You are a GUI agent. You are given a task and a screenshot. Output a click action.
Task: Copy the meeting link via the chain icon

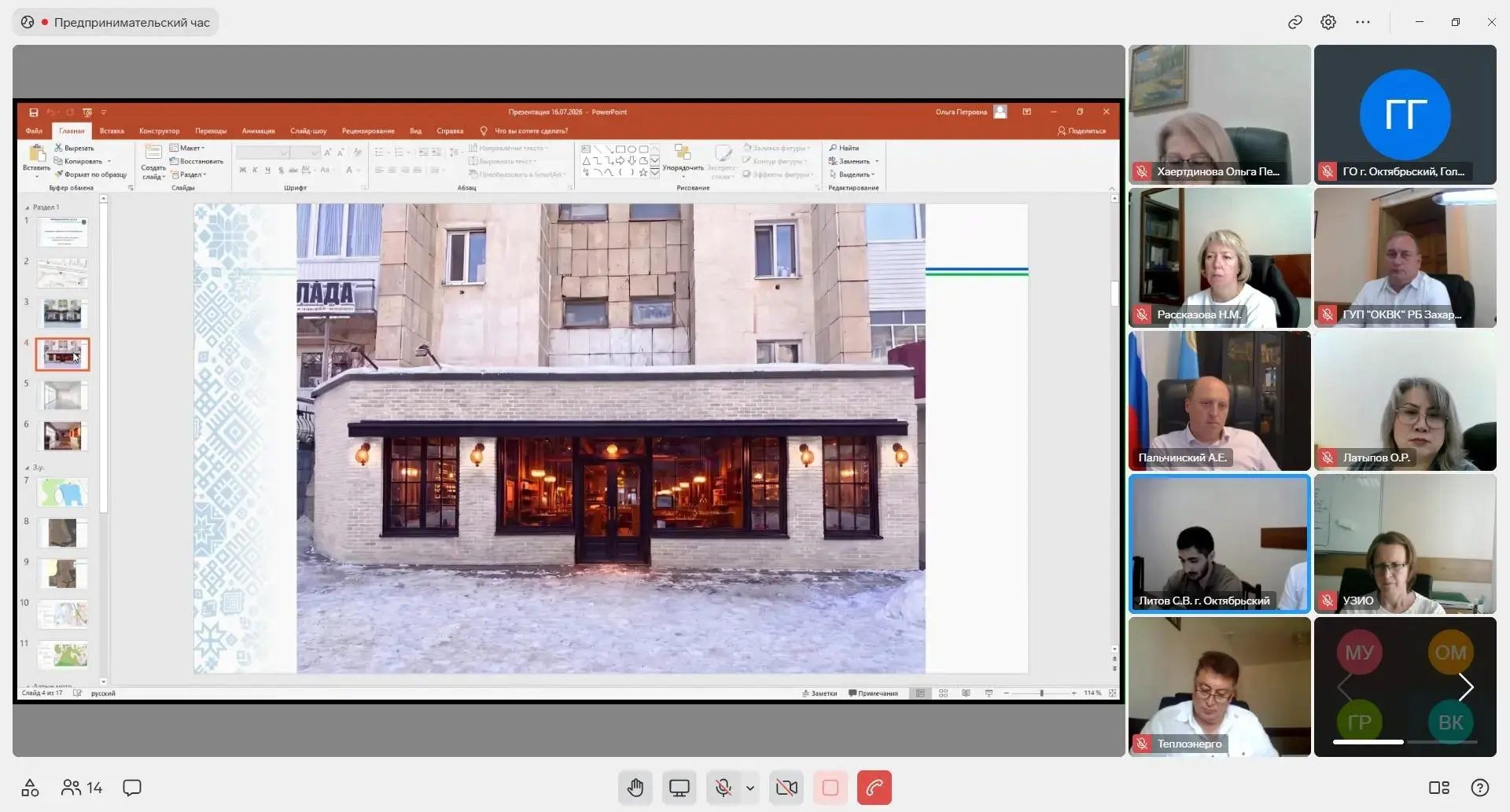[1295, 22]
